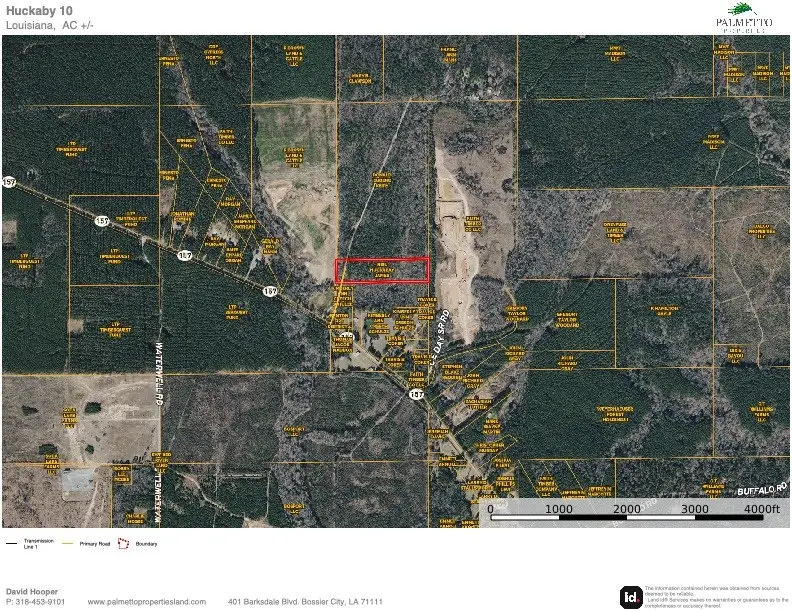The image size is (792, 612).
Task: Click the disclaimer text beside Land id logo
Action: coord(716,597)
